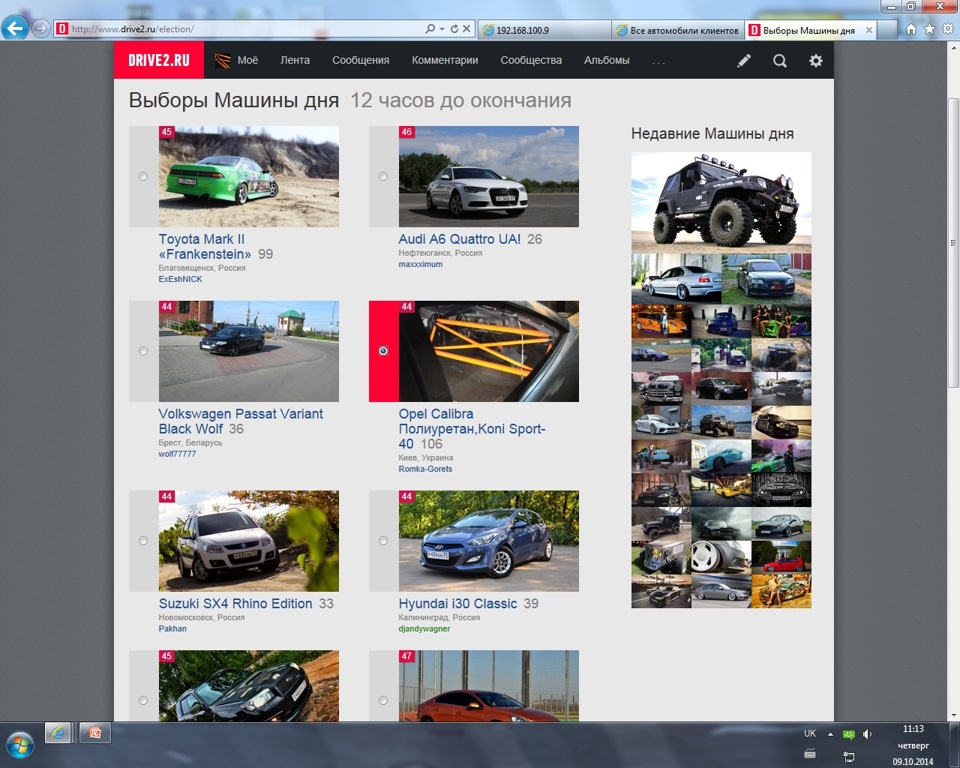The height and width of the screenshot is (768, 960).
Task: Open the Сообщения menu item
Action: (x=361, y=60)
